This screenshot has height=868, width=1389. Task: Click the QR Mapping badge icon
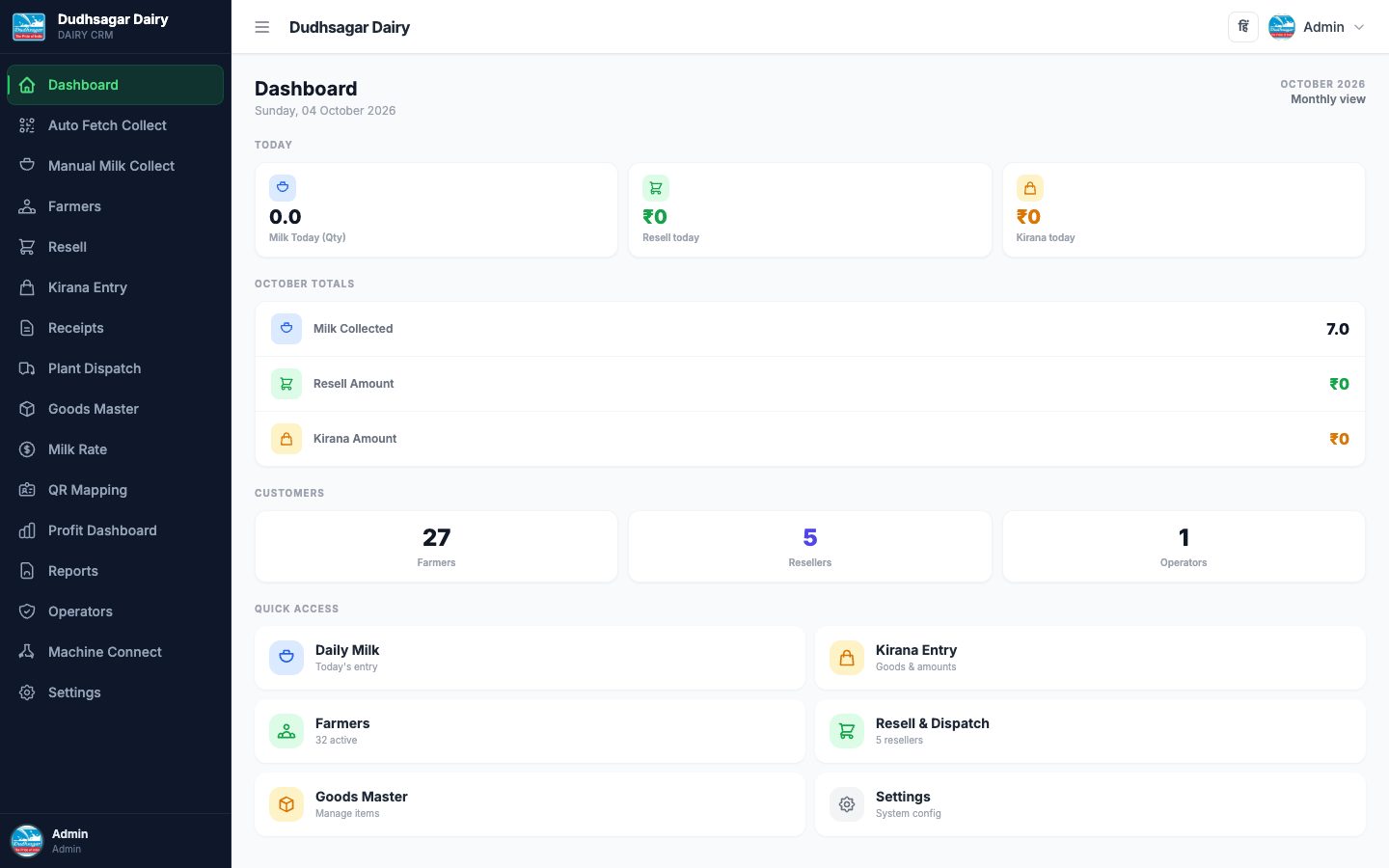point(27,490)
